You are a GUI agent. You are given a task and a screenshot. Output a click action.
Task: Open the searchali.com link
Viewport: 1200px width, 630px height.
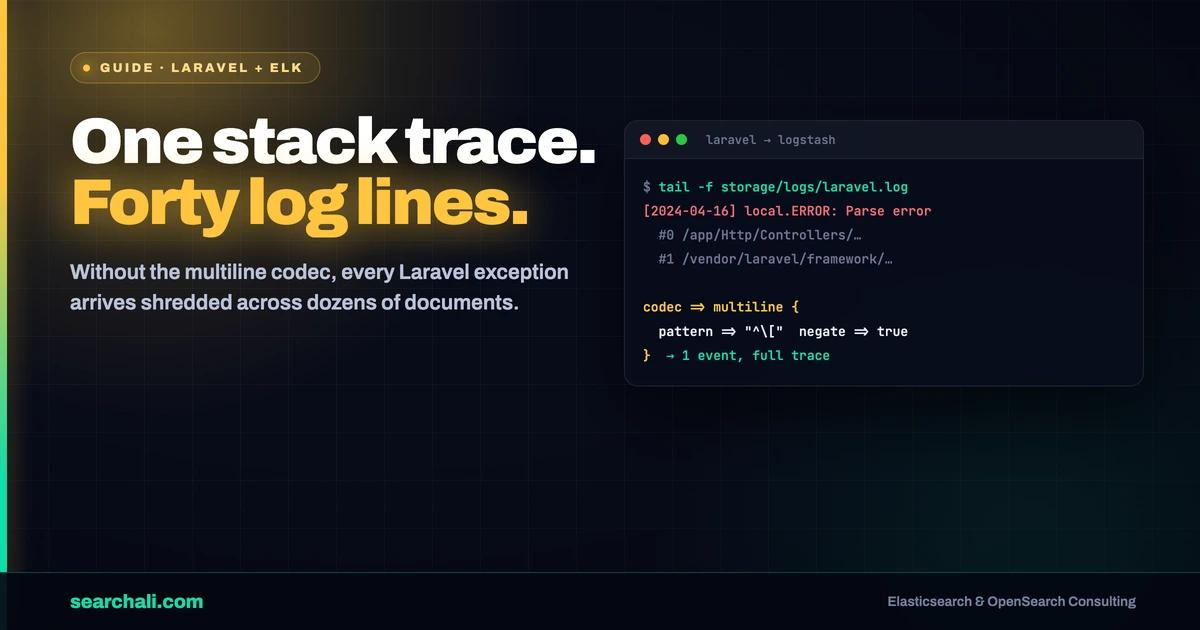pos(136,601)
